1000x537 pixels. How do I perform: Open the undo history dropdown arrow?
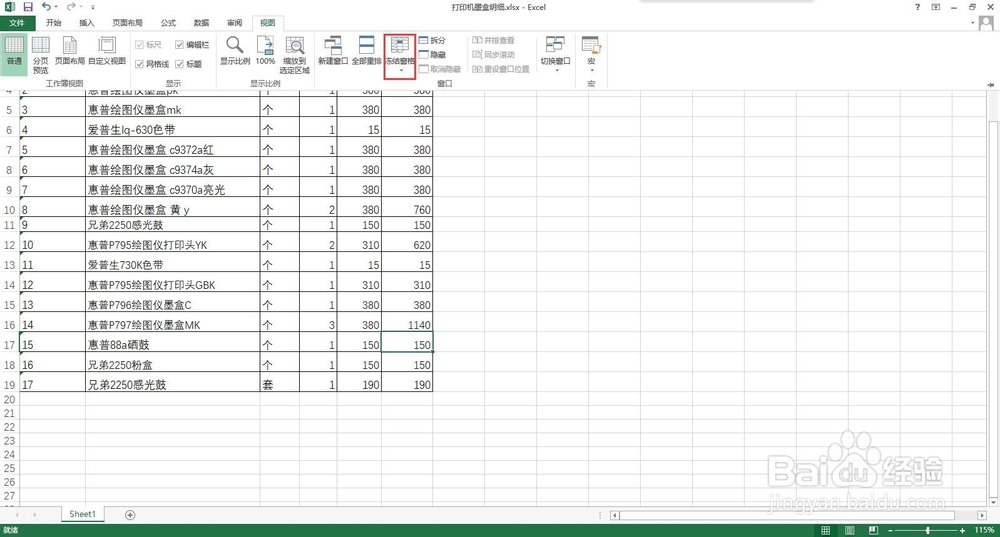point(56,7)
